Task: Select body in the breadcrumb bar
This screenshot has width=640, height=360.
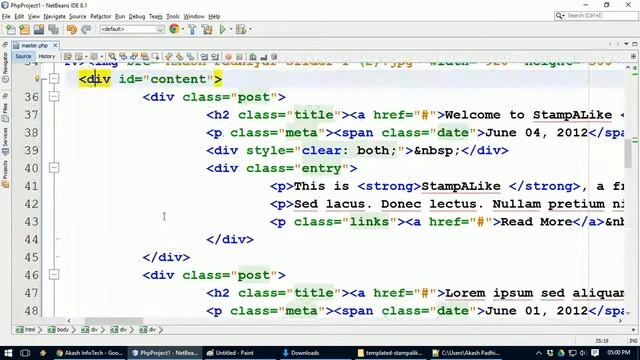Action: click(59, 329)
